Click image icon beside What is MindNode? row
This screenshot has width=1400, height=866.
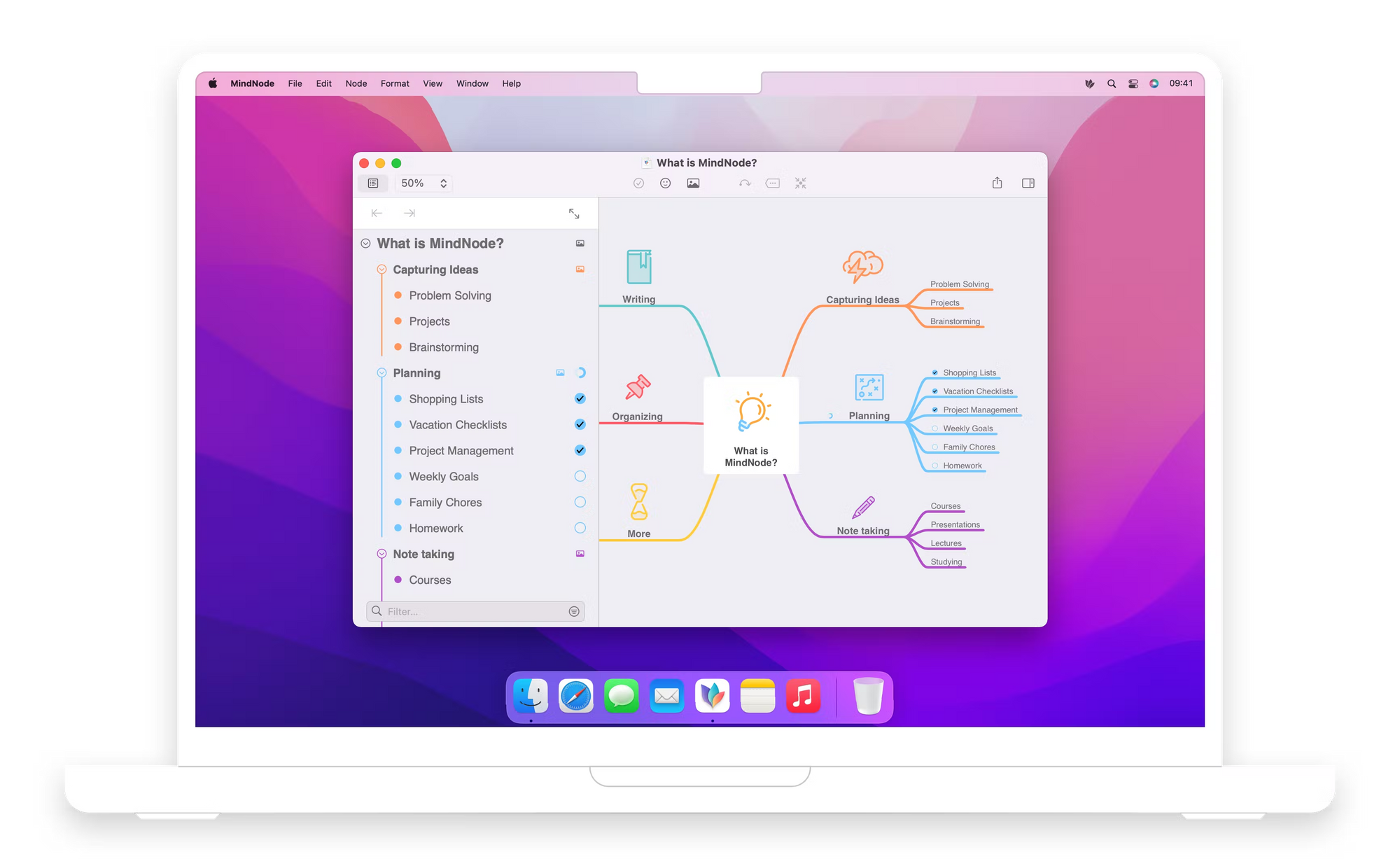[x=580, y=244]
